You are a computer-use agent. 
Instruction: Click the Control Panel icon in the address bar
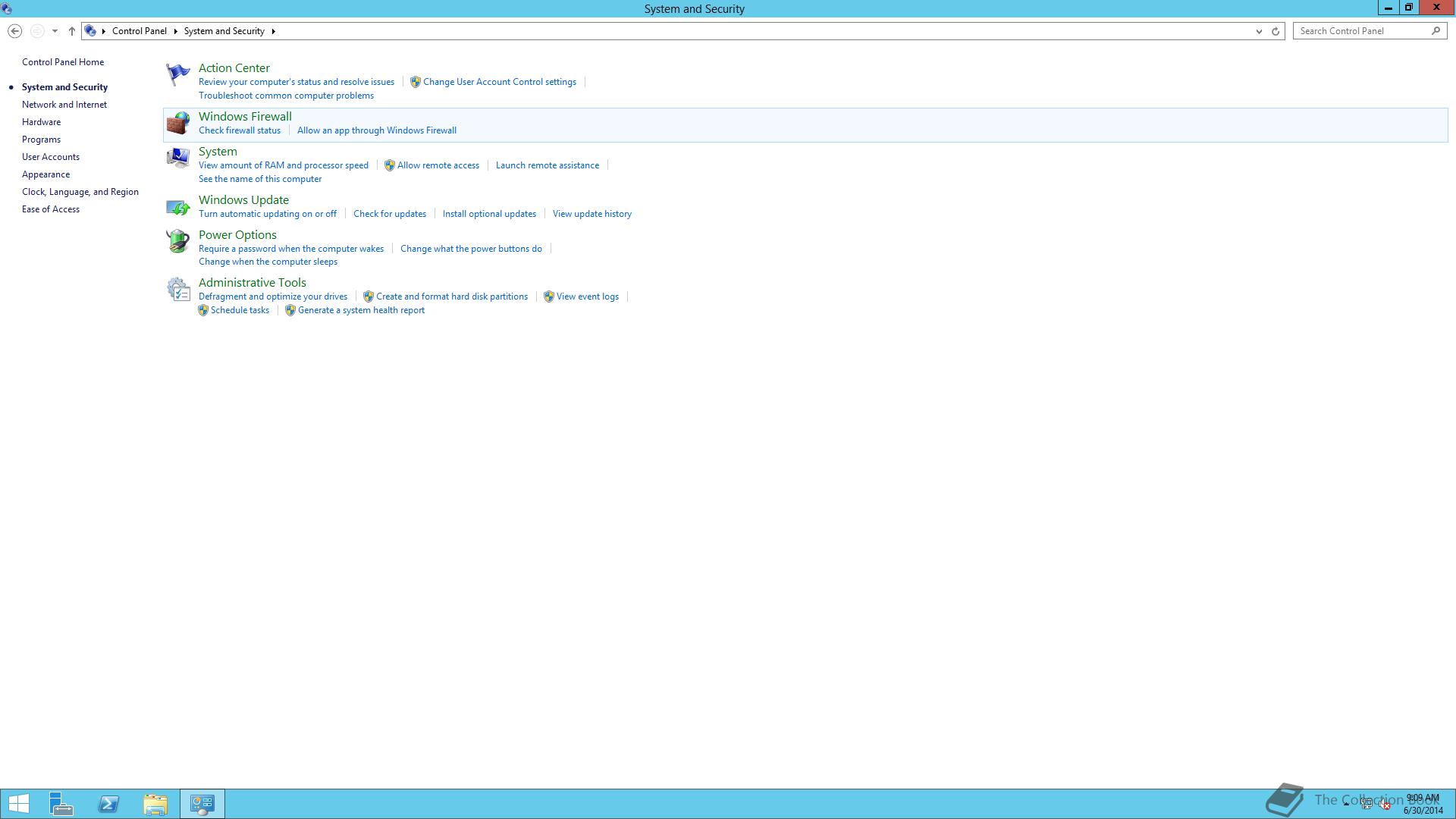90,31
